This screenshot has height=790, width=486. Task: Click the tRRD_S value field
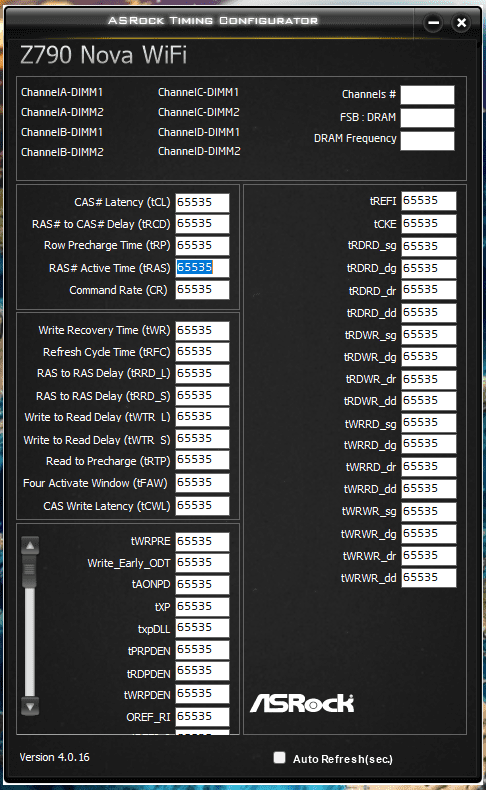202,396
